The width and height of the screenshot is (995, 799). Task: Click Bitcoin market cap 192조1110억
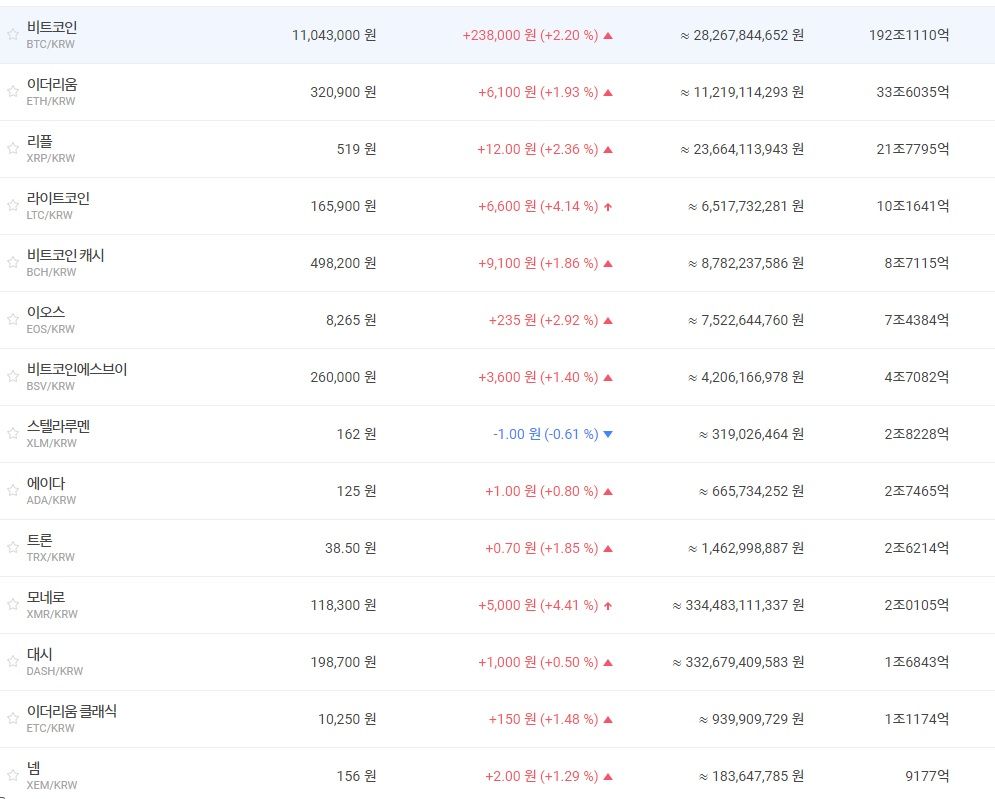909,36
